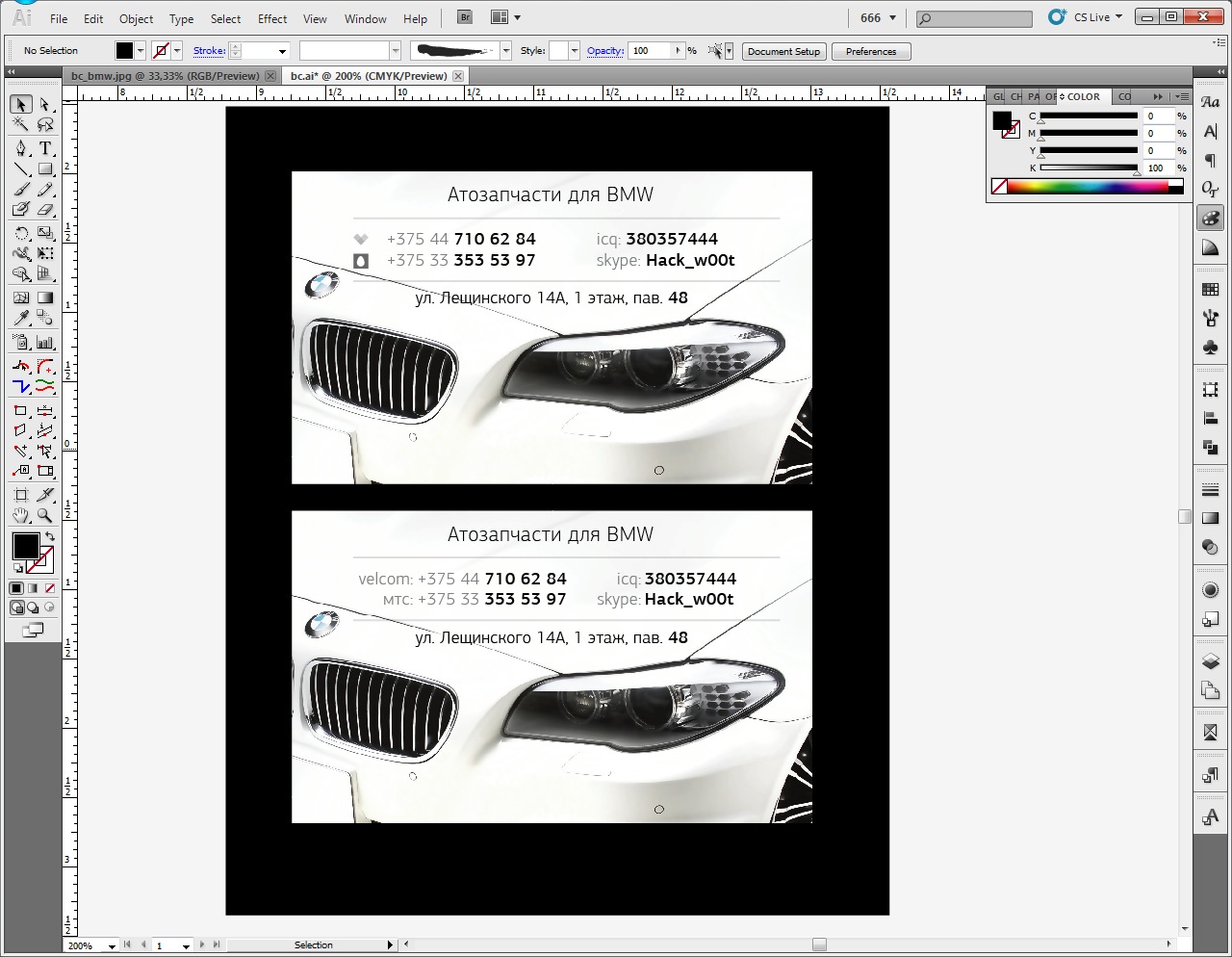
Task: Click the CMYK color spectrum bar
Action: point(1088,187)
